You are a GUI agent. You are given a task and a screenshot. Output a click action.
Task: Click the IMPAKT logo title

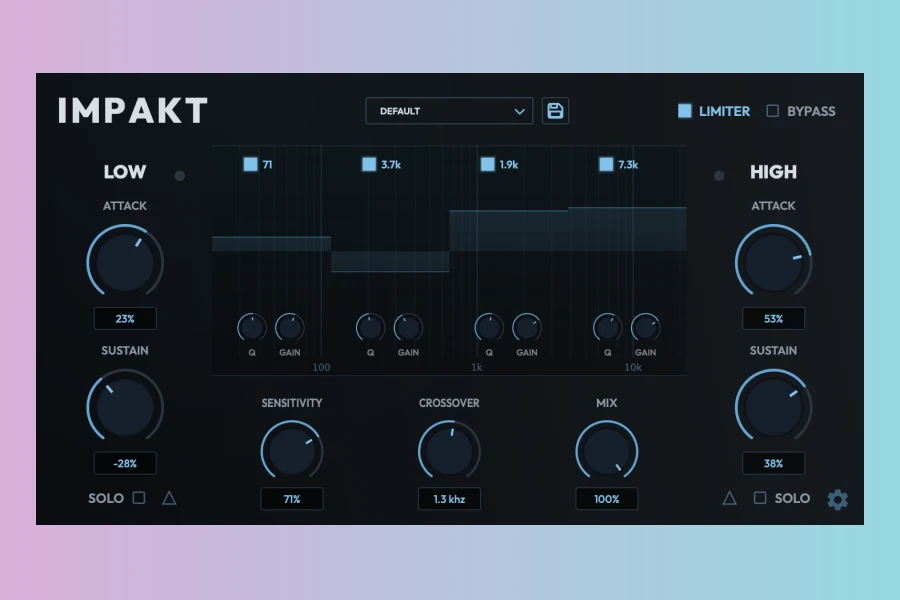pyautogui.click(x=133, y=111)
